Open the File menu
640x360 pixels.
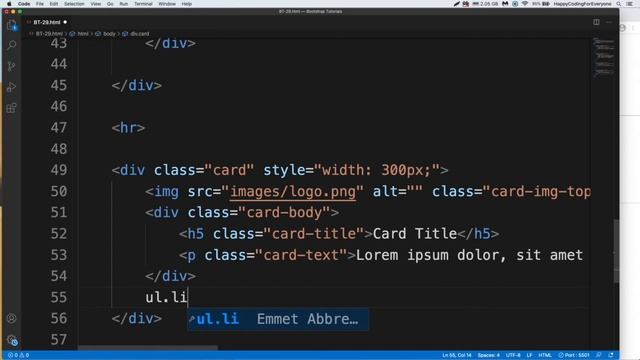[x=40, y=4]
